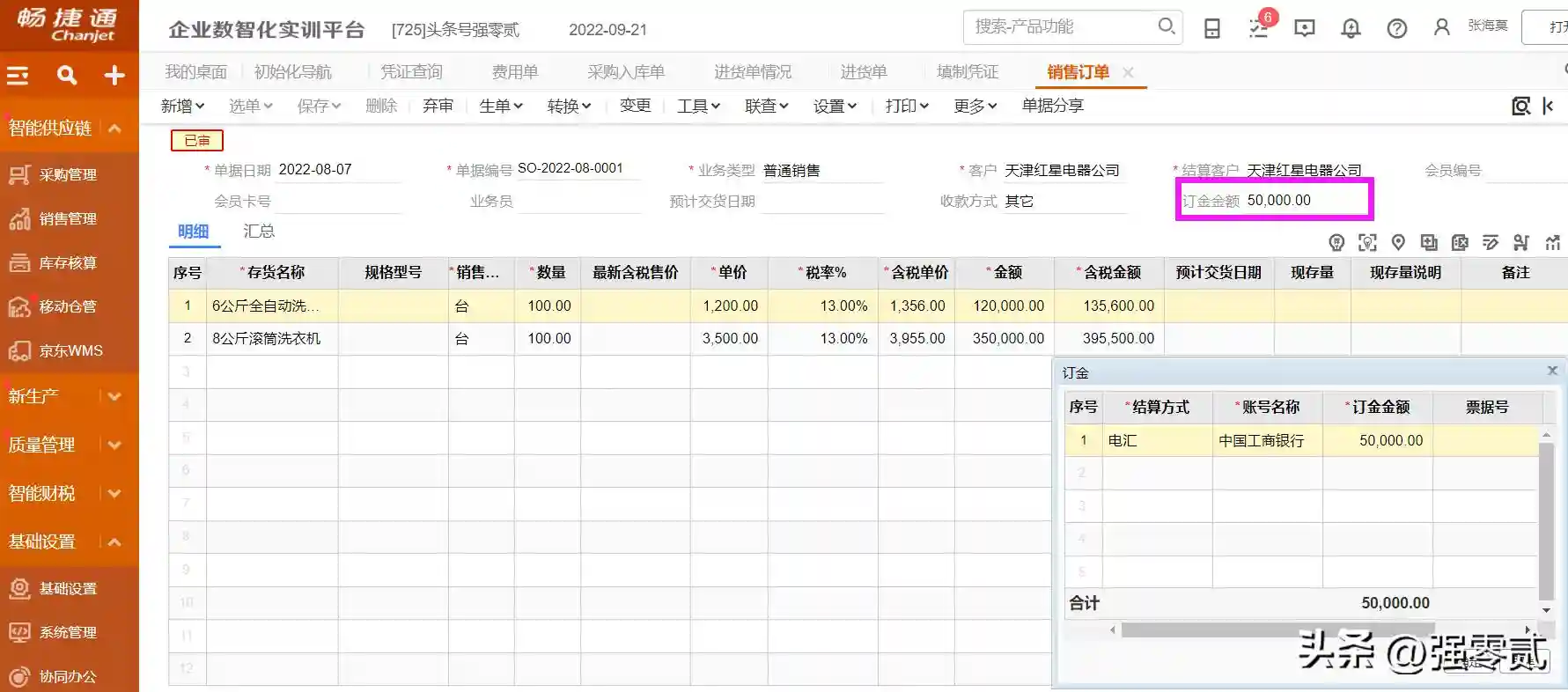Expand the 新生产 sidebar section
The height and width of the screenshot is (692, 1568).
(114, 396)
